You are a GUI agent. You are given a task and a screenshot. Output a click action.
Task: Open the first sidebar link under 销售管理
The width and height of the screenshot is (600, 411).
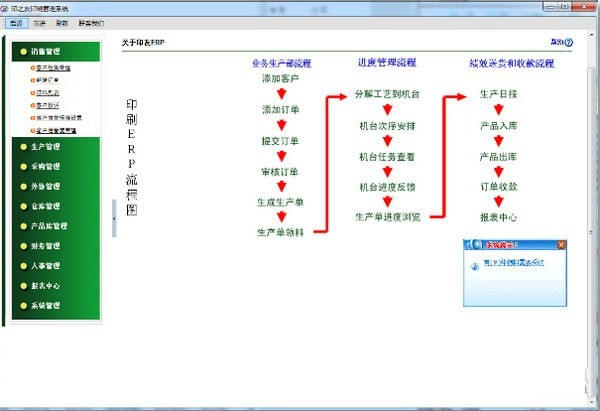pyautogui.click(x=53, y=68)
